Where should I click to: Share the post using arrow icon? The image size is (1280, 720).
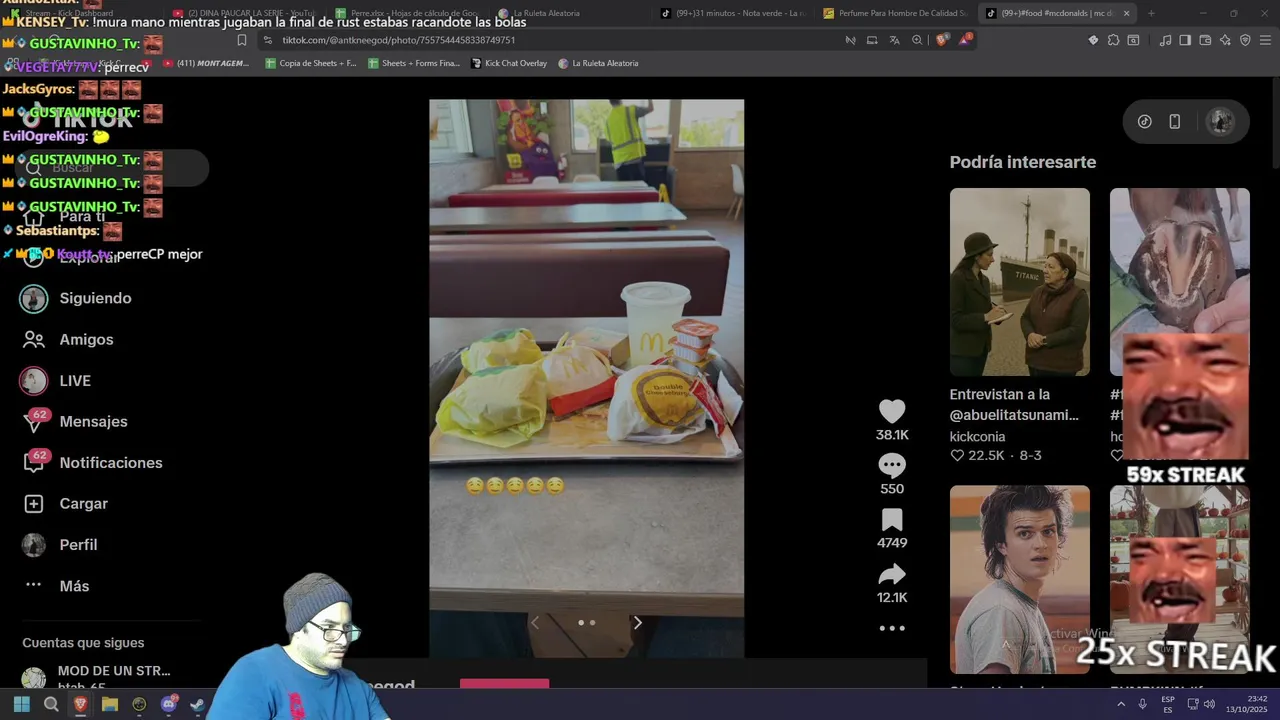click(892, 574)
